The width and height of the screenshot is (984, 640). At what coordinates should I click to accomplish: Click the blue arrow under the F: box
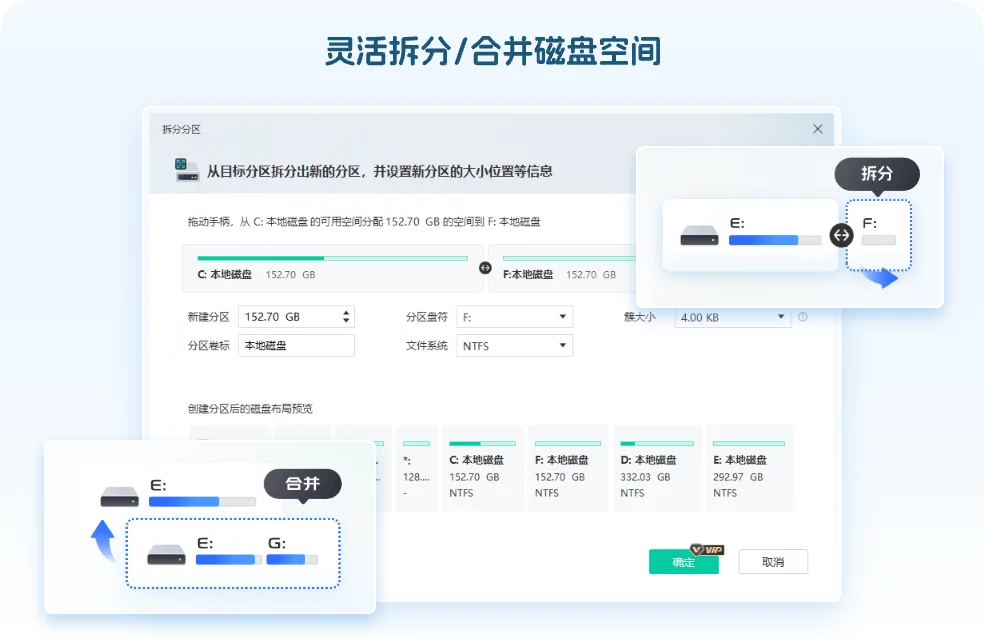click(x=880, y=278)
